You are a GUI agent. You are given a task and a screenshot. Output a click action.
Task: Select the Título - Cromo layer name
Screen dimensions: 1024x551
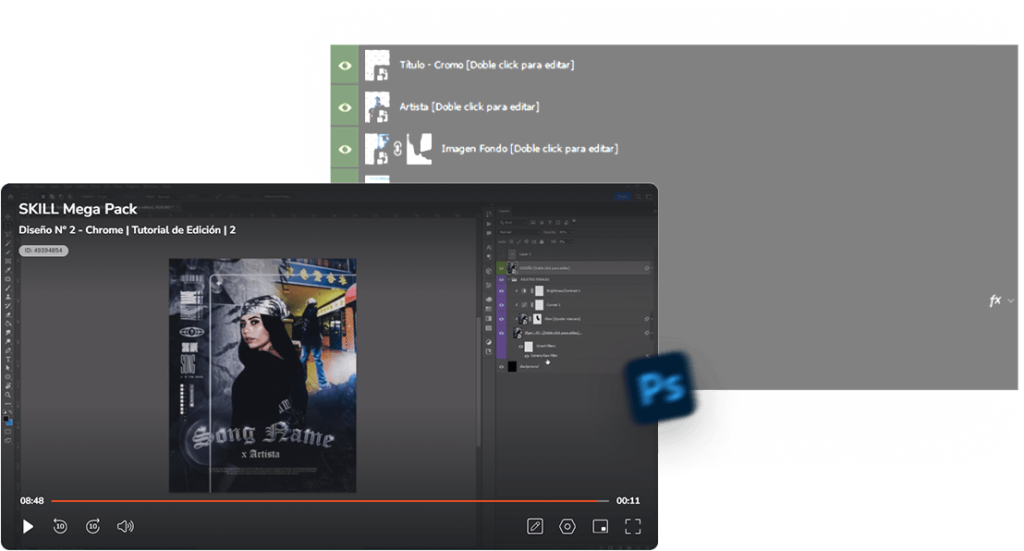[x=486, y=65]
